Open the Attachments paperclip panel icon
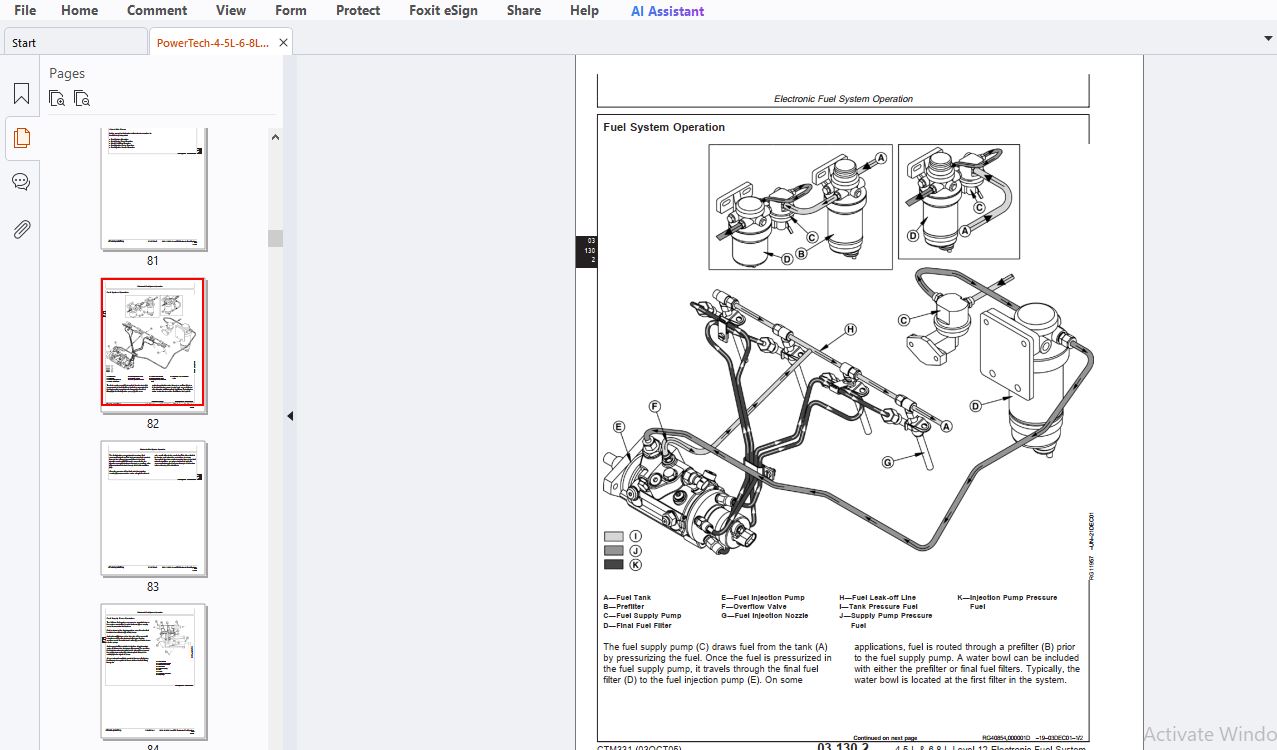Screen dimensions: 1277x750 point(21,229)
